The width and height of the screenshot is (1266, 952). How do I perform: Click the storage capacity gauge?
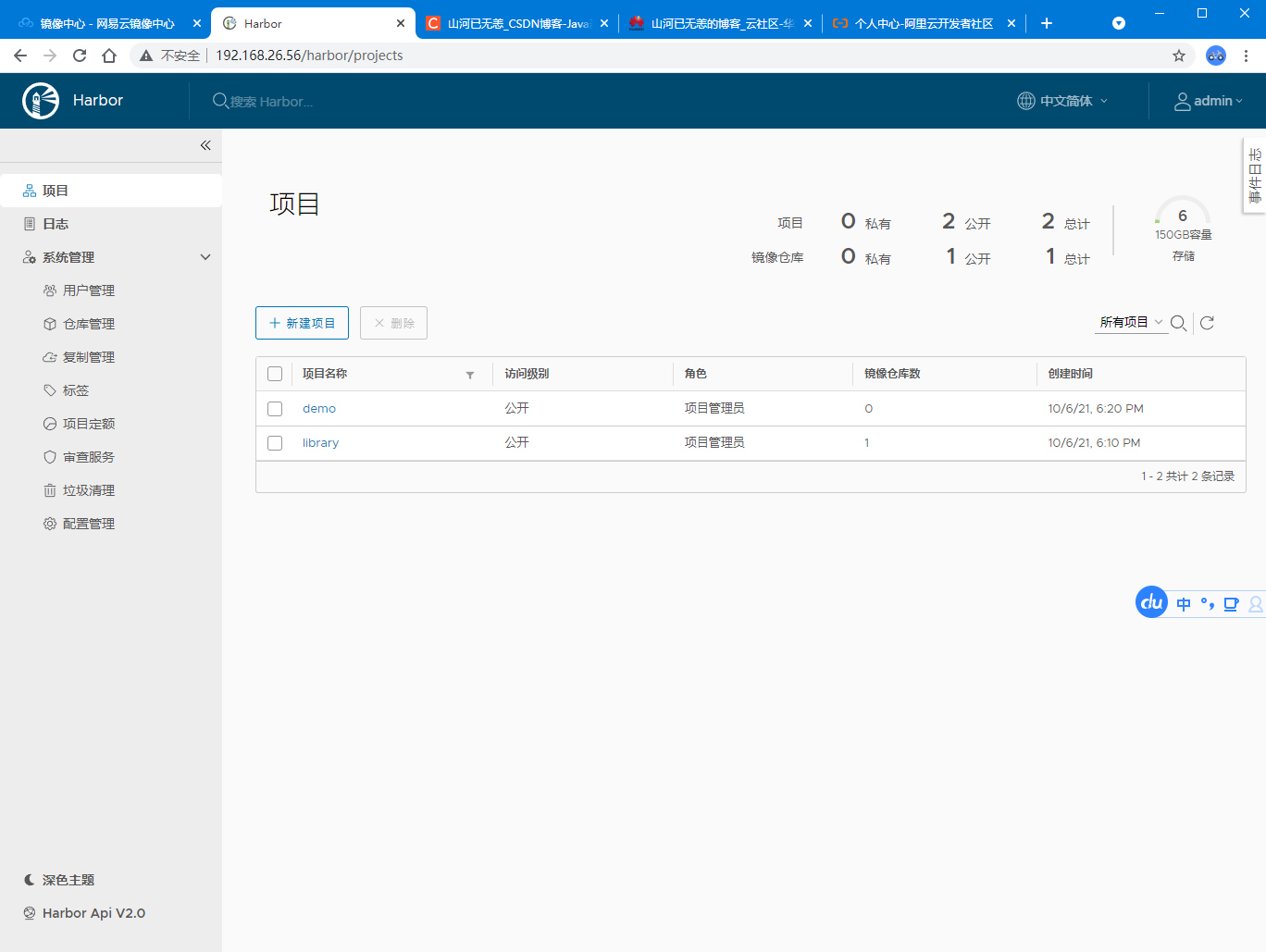pyautogui.click(x=1183, y=216)
